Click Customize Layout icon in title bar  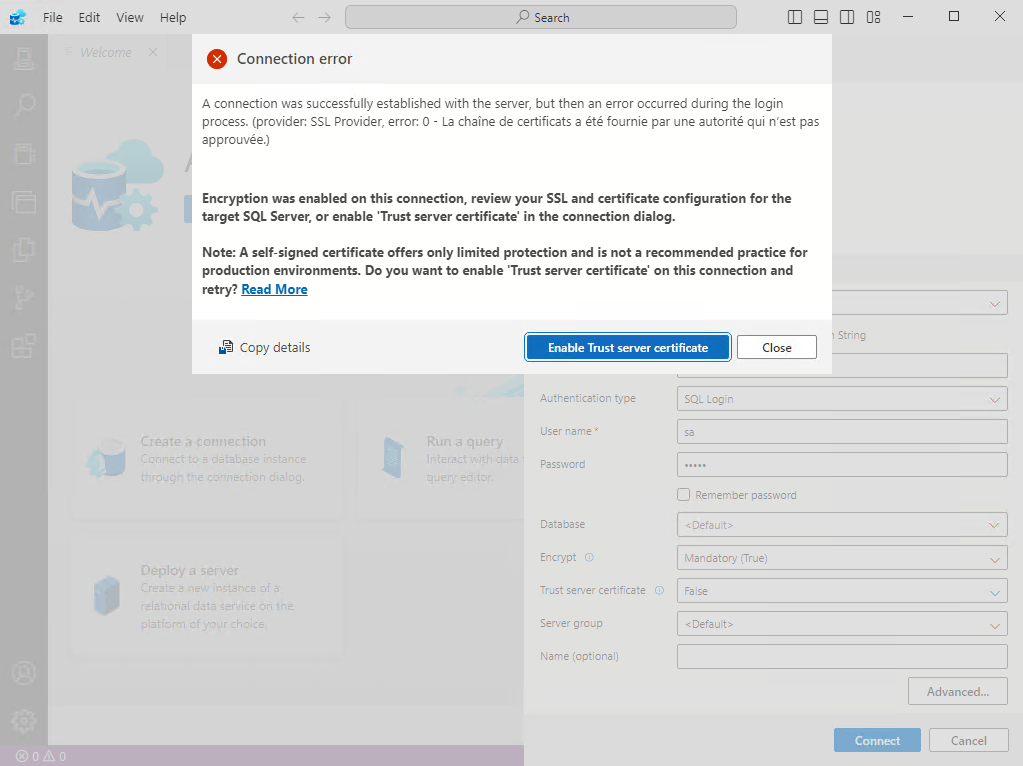point(874,17)
